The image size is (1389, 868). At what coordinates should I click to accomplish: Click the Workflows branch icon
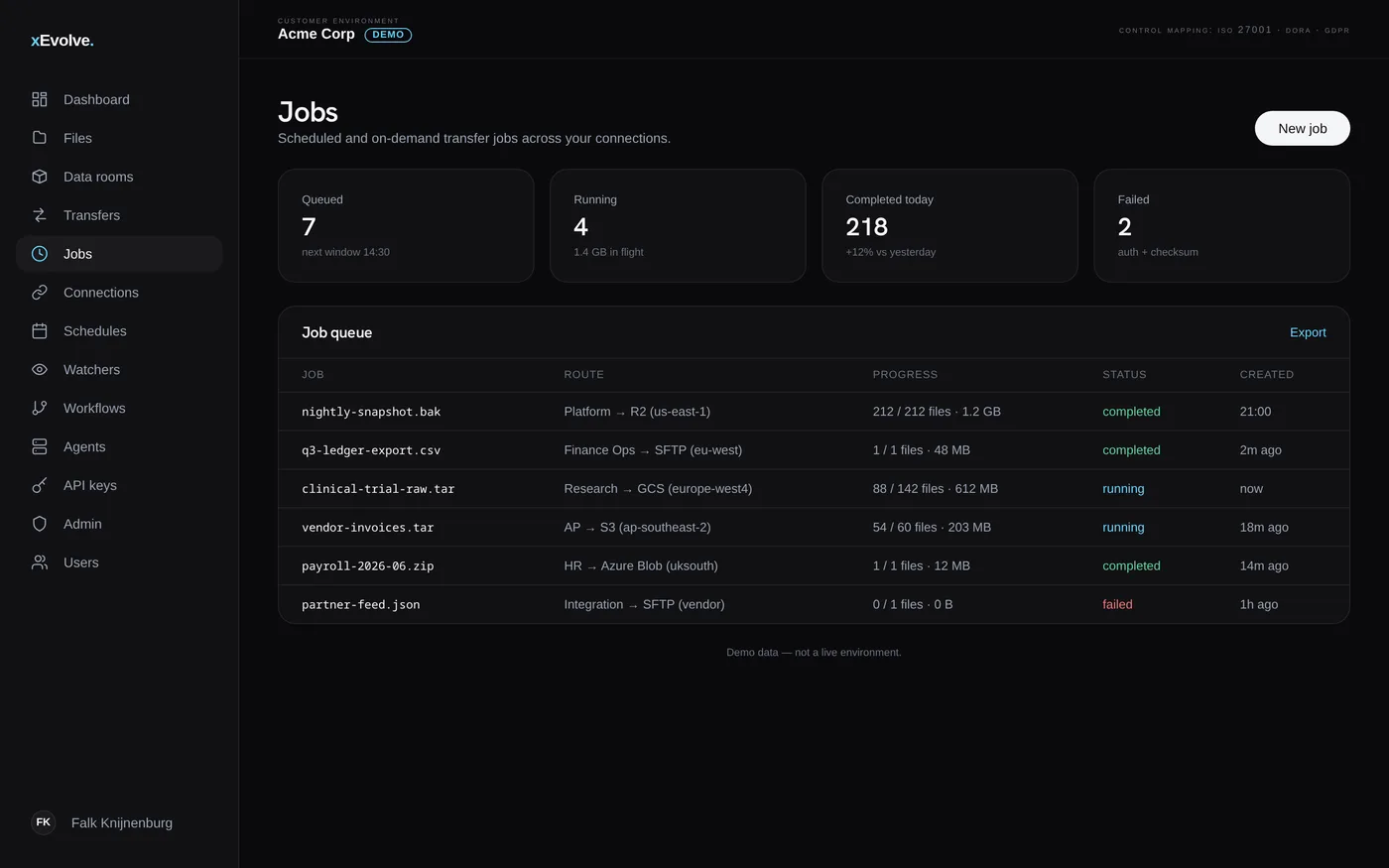coord(40,408)
